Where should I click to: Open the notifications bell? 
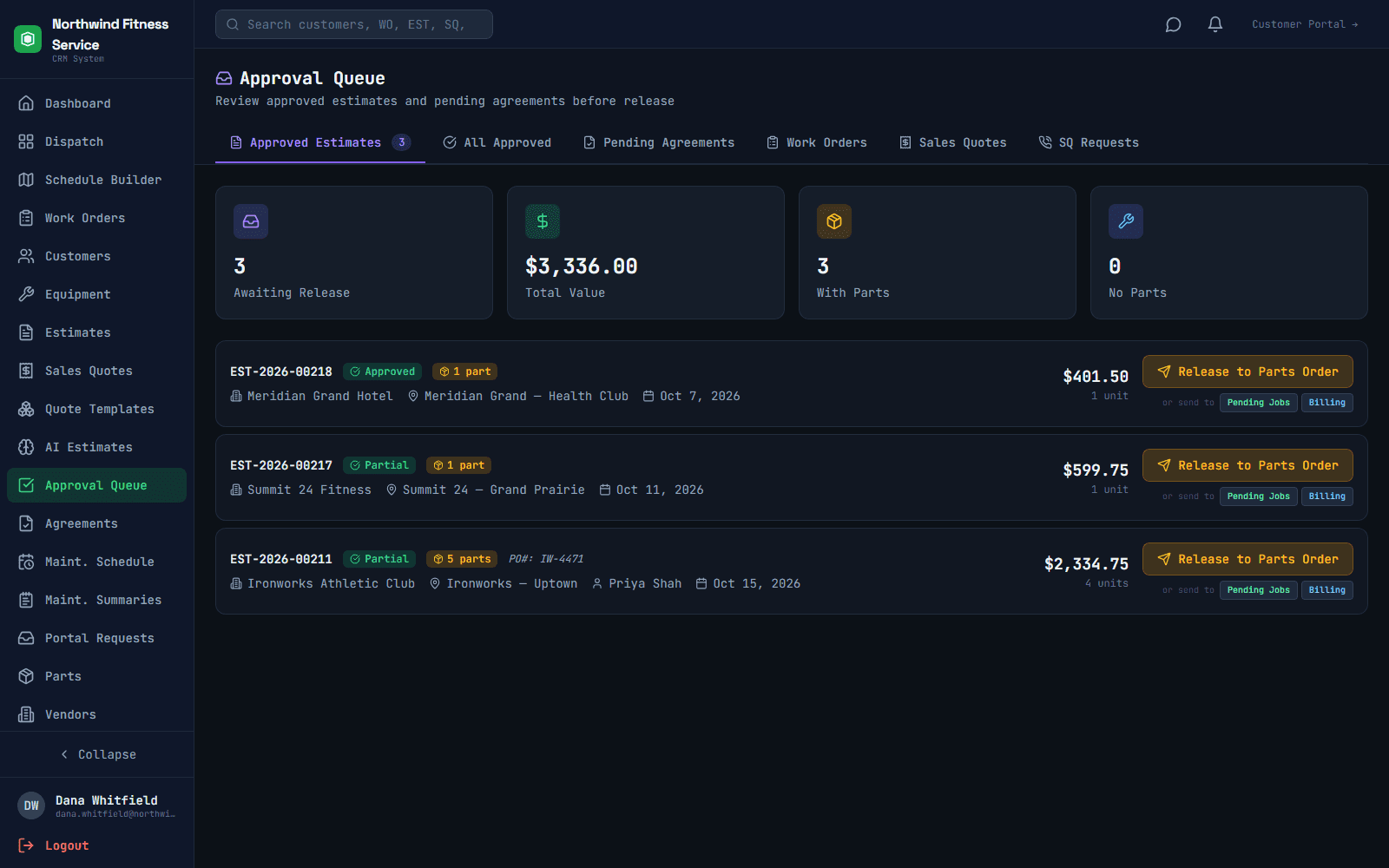pos(1215,24)
